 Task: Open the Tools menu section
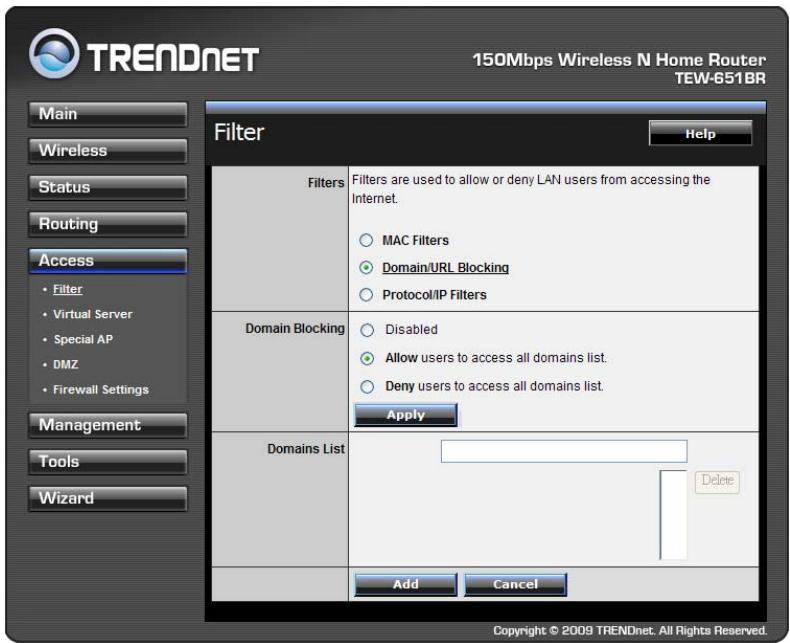tap(108, 462)
